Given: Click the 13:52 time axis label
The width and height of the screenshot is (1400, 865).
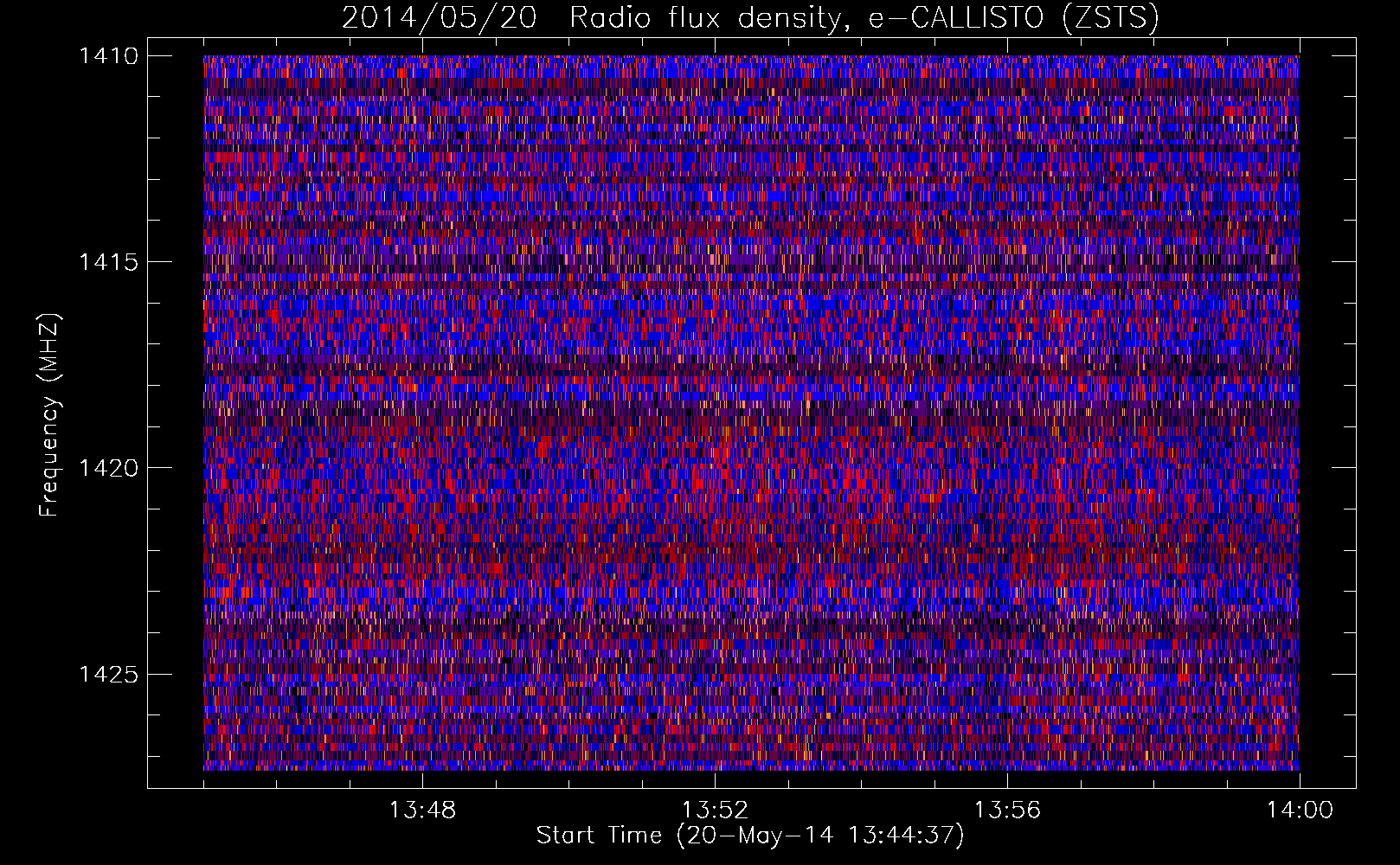Looking at the screenshot, I should [x=715, y=811].
